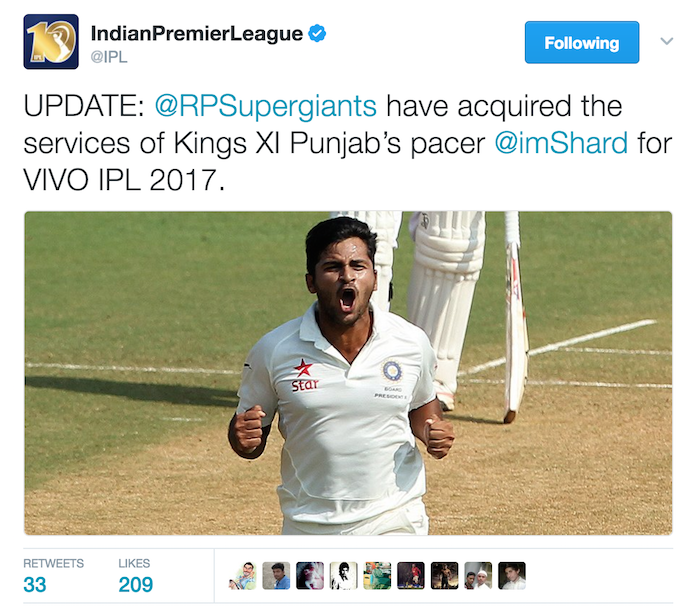Open the @imShard mention
The image size is (700, 614).
[x=561, y=143]
